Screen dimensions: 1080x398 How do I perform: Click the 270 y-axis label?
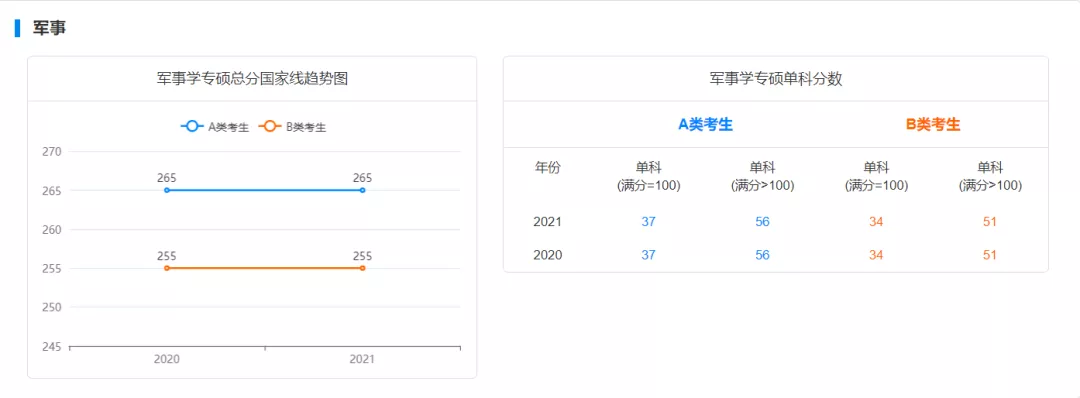click(53, 151)
